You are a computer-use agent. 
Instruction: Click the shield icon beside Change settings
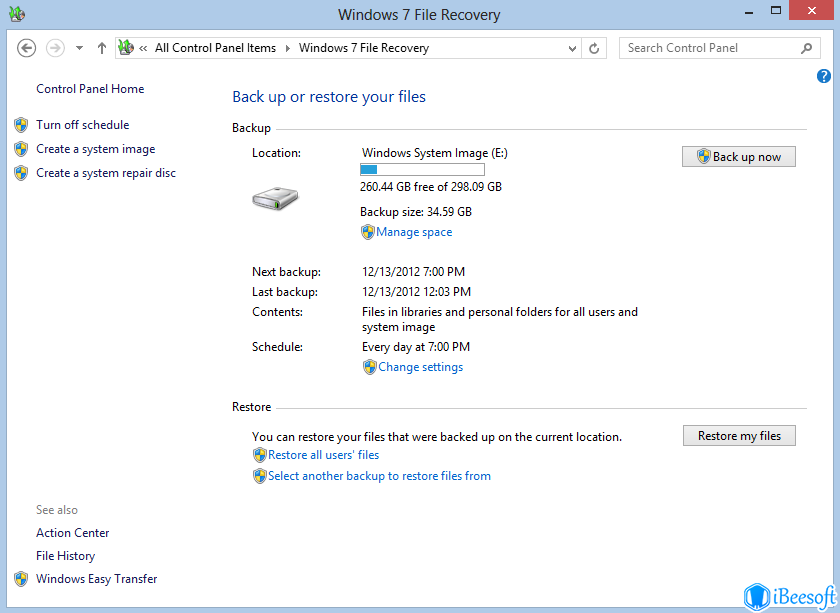[369, 367]
